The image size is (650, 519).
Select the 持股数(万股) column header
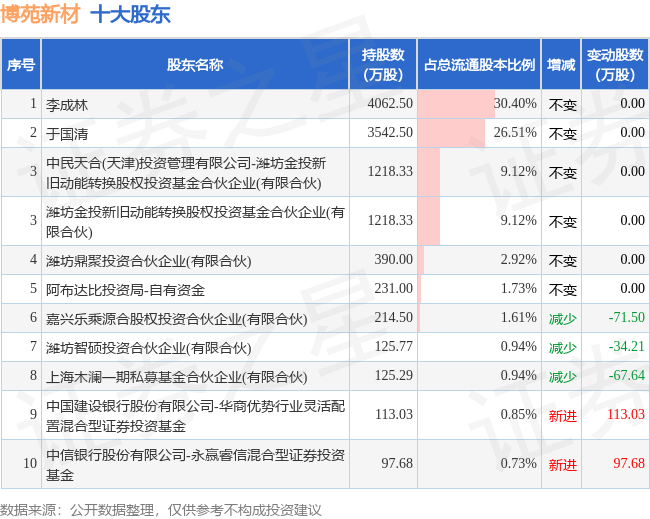[383, 65]
